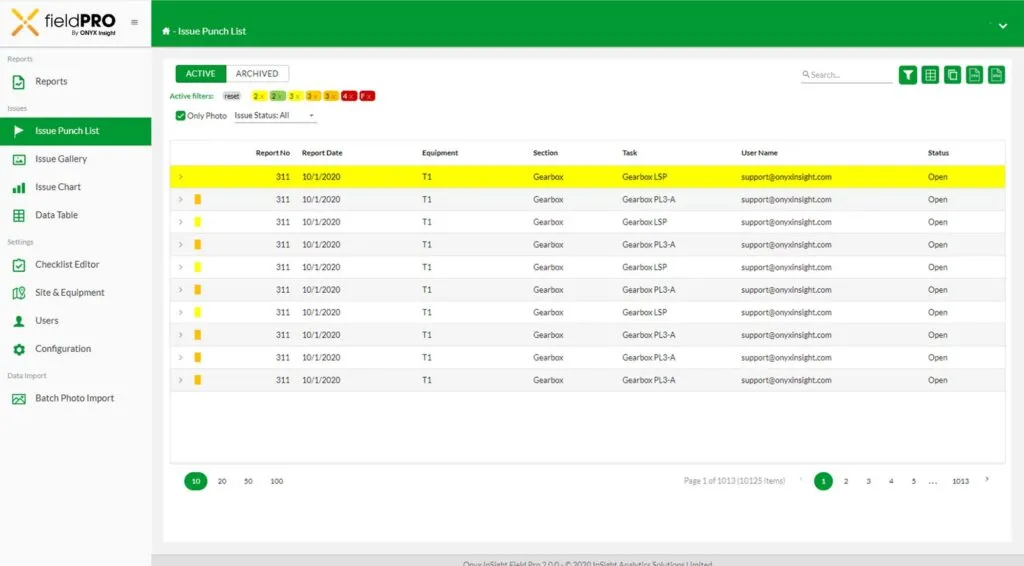Uncheck the Only Photo checkbox
The width and height of the screenshot is (1024, 566).
180,116
